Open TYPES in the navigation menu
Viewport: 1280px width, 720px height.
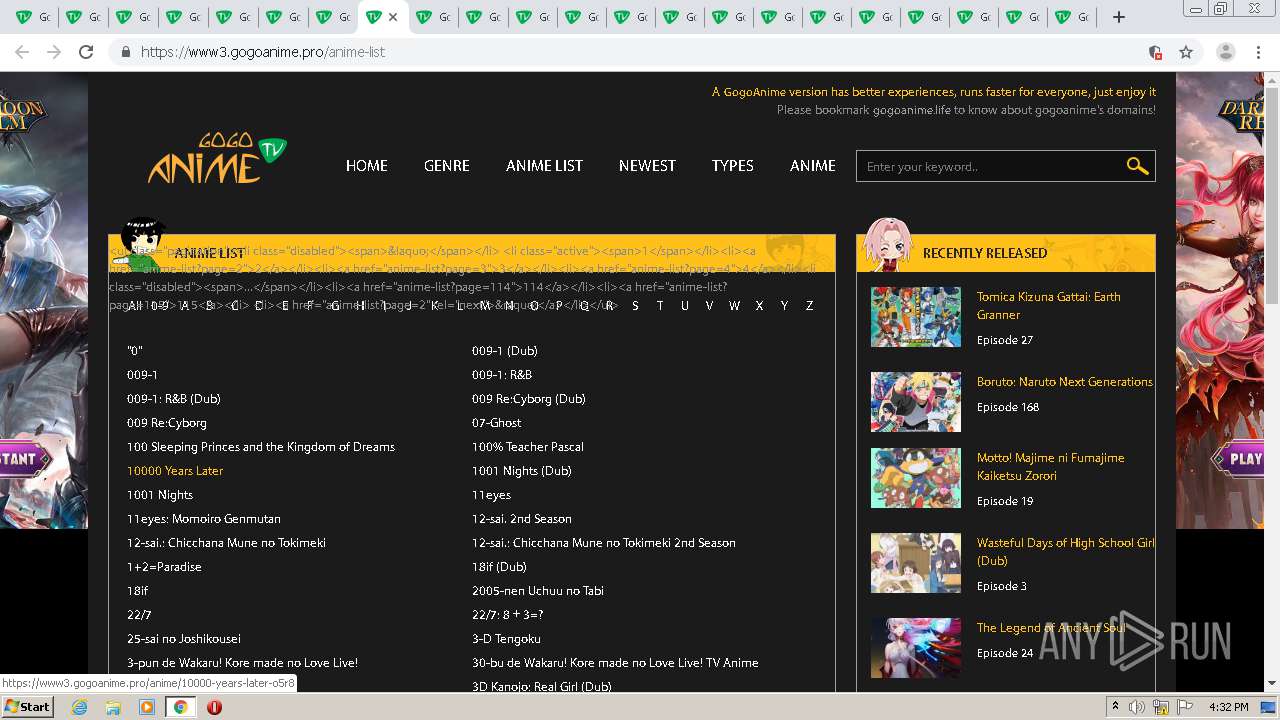733,166
